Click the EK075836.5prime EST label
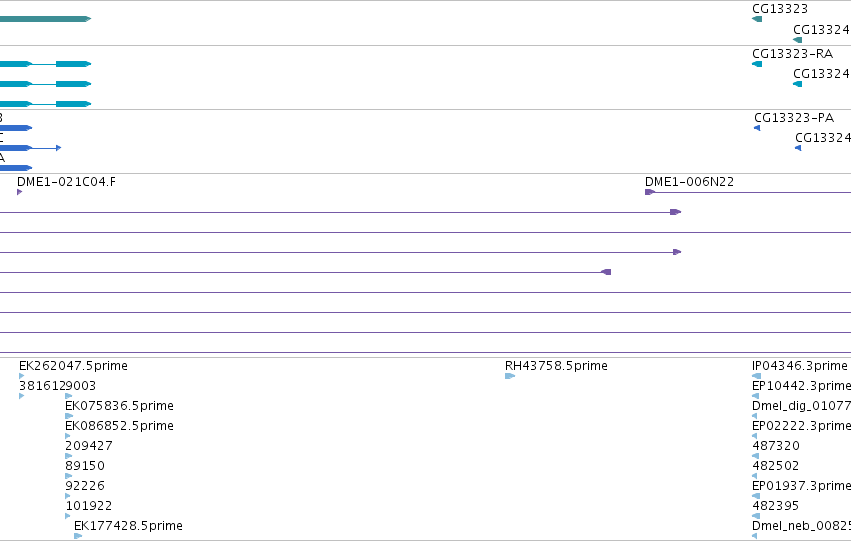 (119, 406)
